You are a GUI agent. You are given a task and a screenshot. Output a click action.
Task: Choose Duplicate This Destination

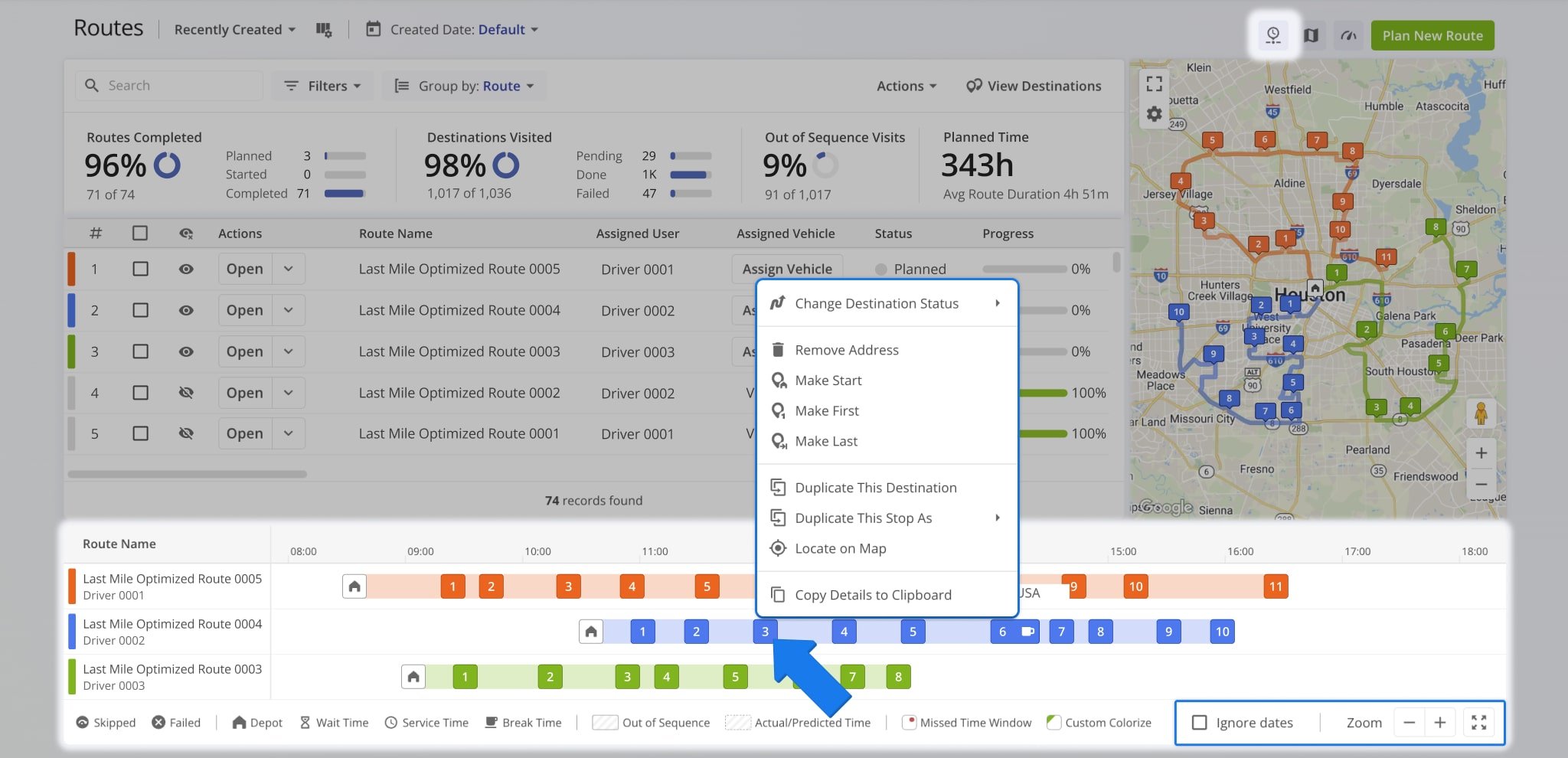(x=887, y=488)
